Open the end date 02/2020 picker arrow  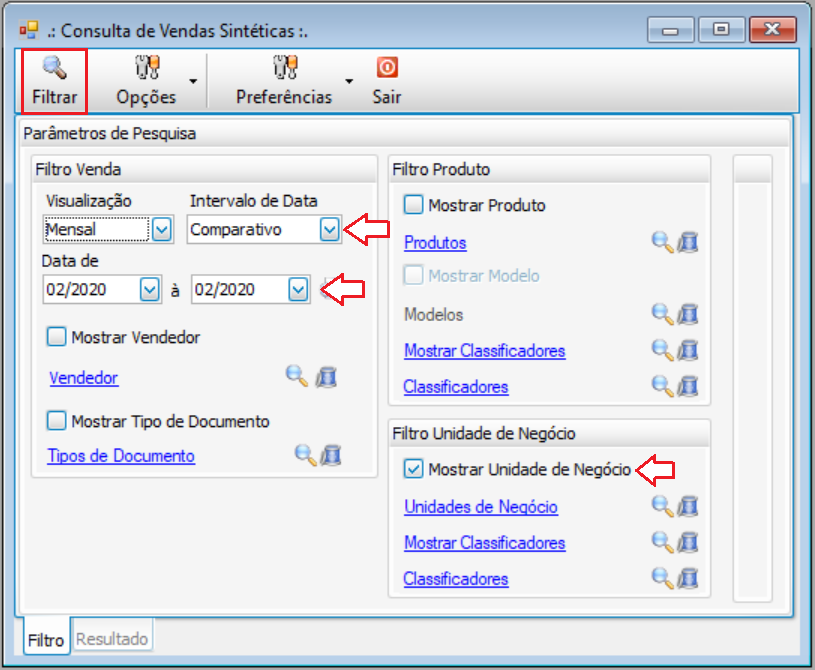298,290
